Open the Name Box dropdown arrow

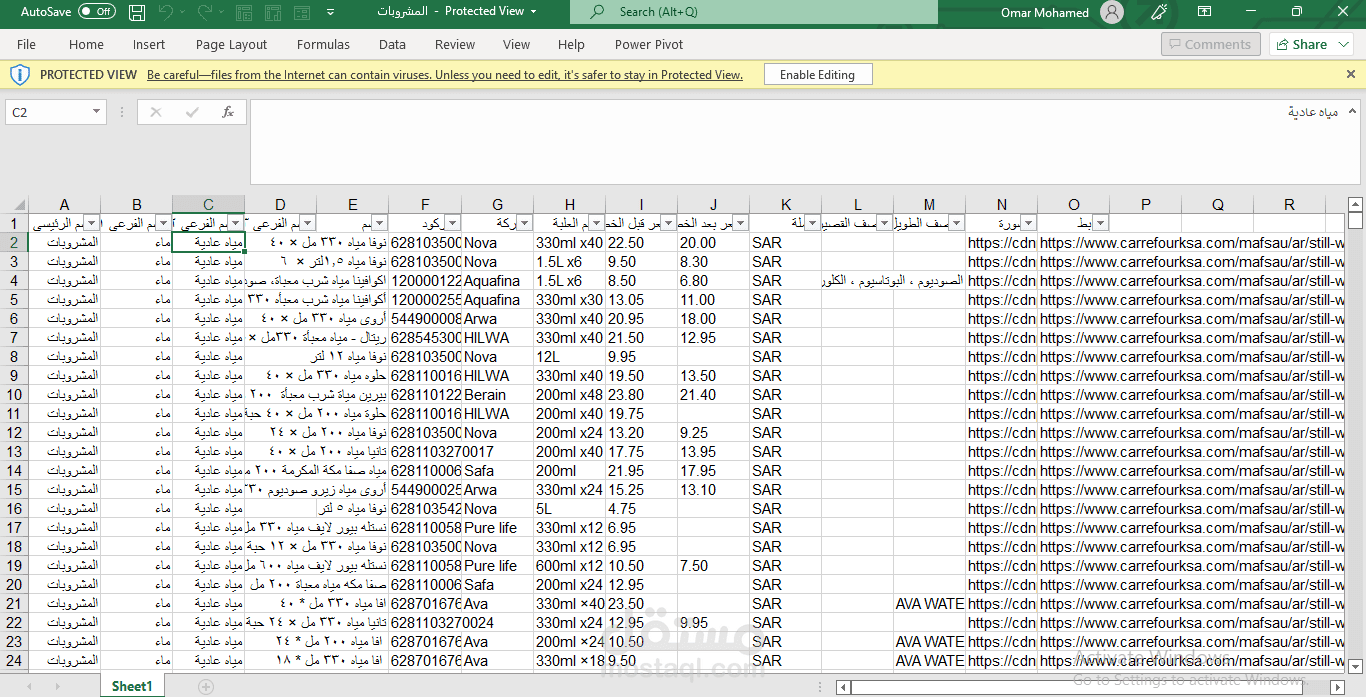click(96, 113)
